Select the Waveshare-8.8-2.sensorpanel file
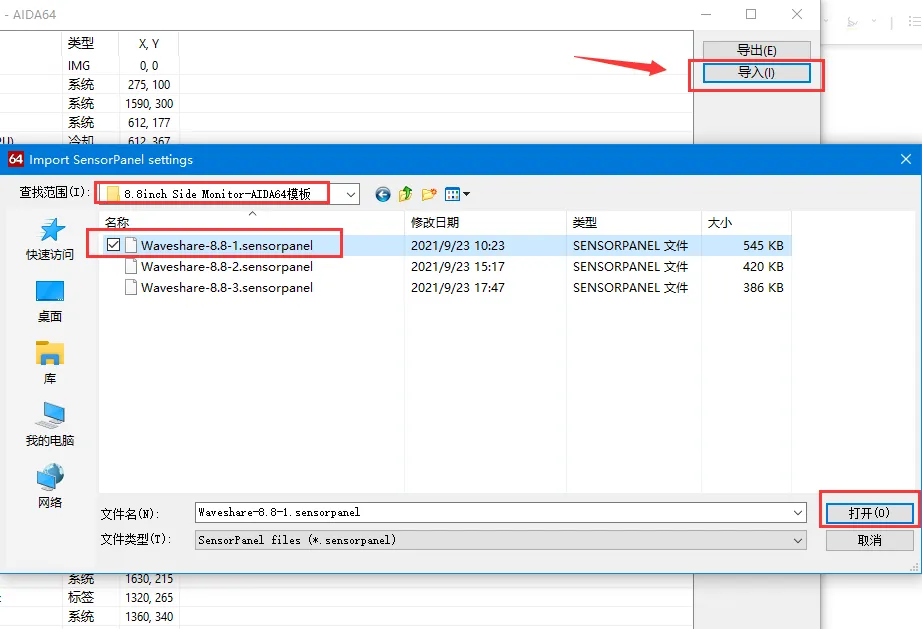The image size is (922, 629). point(226,267)
